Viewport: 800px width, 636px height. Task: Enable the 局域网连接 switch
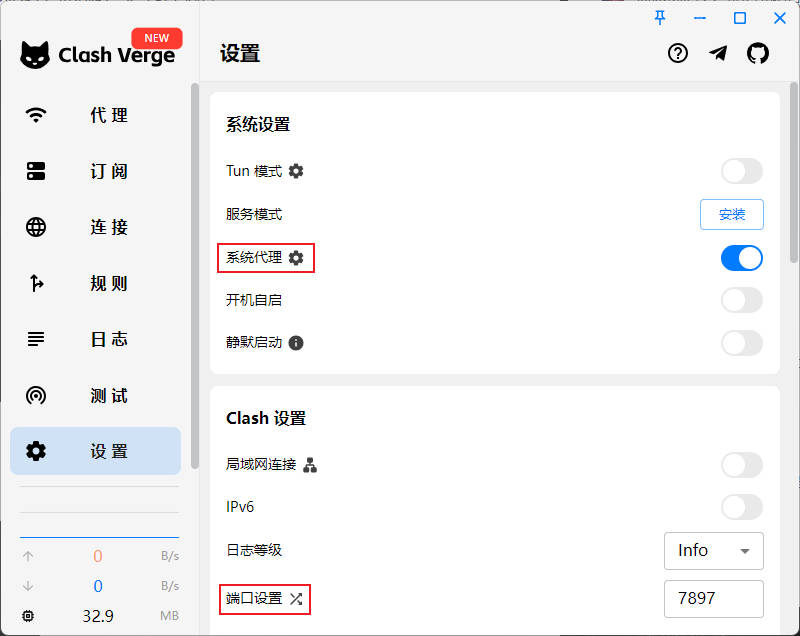(742, 465)
